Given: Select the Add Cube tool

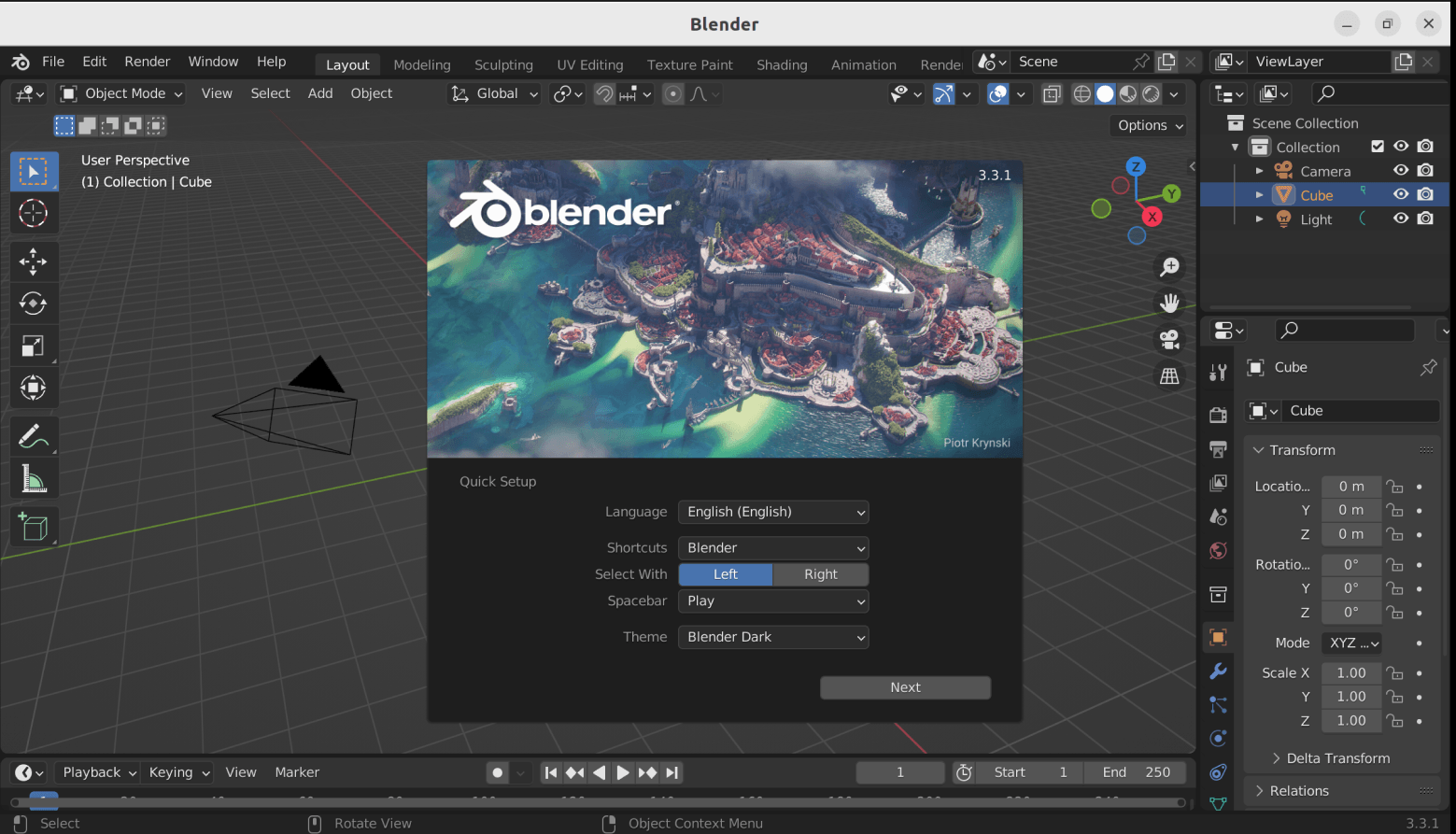Looking at the screenshot, I should click(x=34, y=527).
